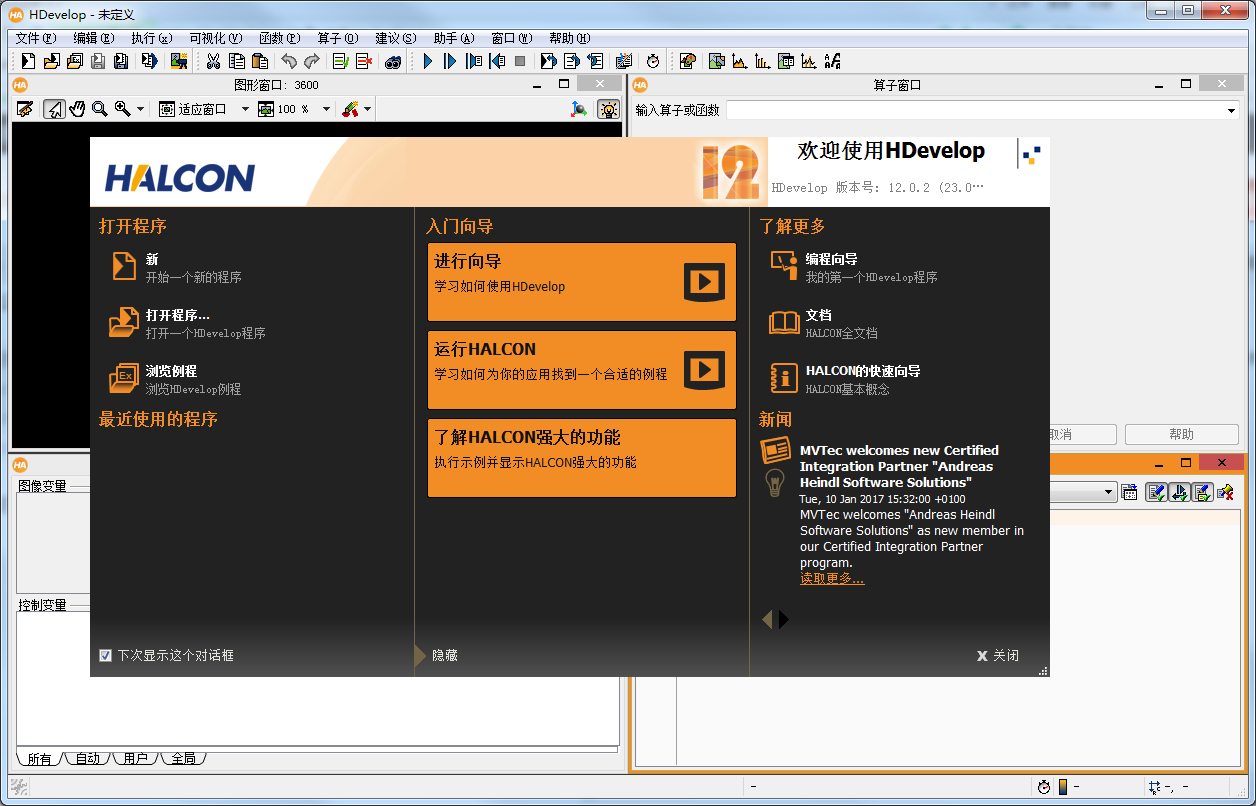The height and width of the screenshot is (806, 1256).
Task: Toggle the lightbulb icon in graphics window toolbar
Action: point(608,109)
